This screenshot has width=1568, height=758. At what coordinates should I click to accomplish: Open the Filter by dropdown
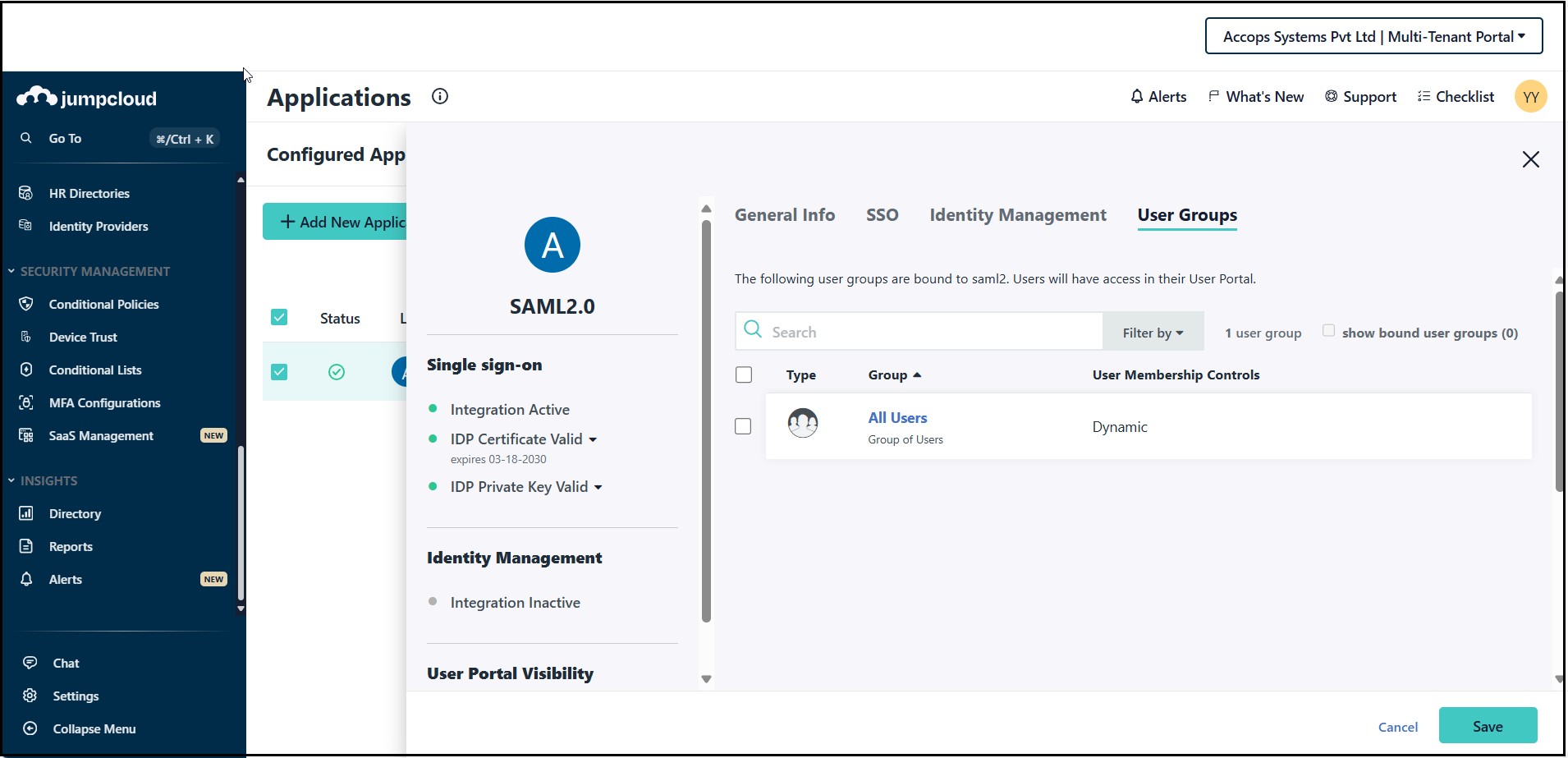tap(1153, 333)
